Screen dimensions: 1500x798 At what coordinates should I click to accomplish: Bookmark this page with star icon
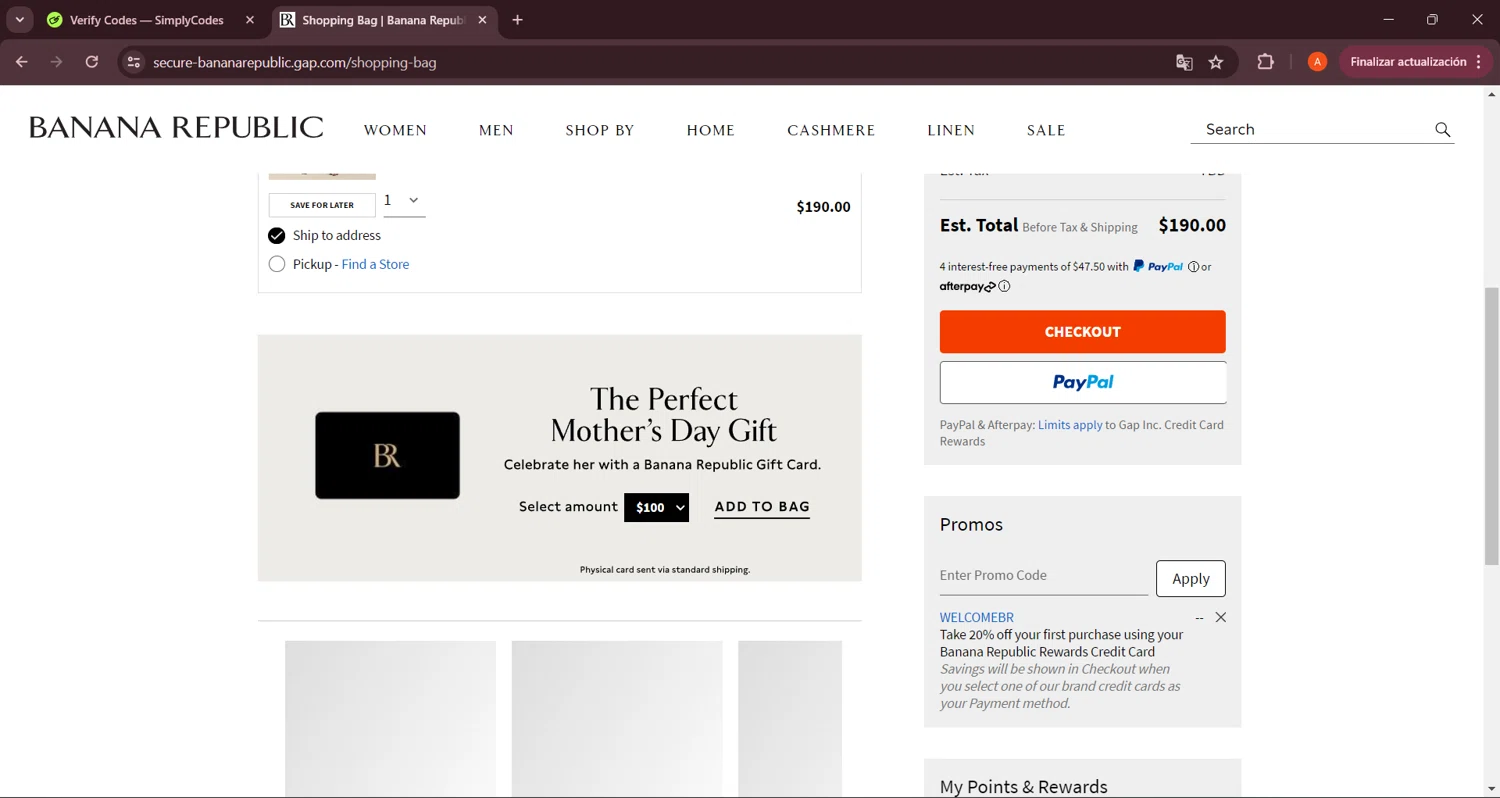(x=1216, y=62)
